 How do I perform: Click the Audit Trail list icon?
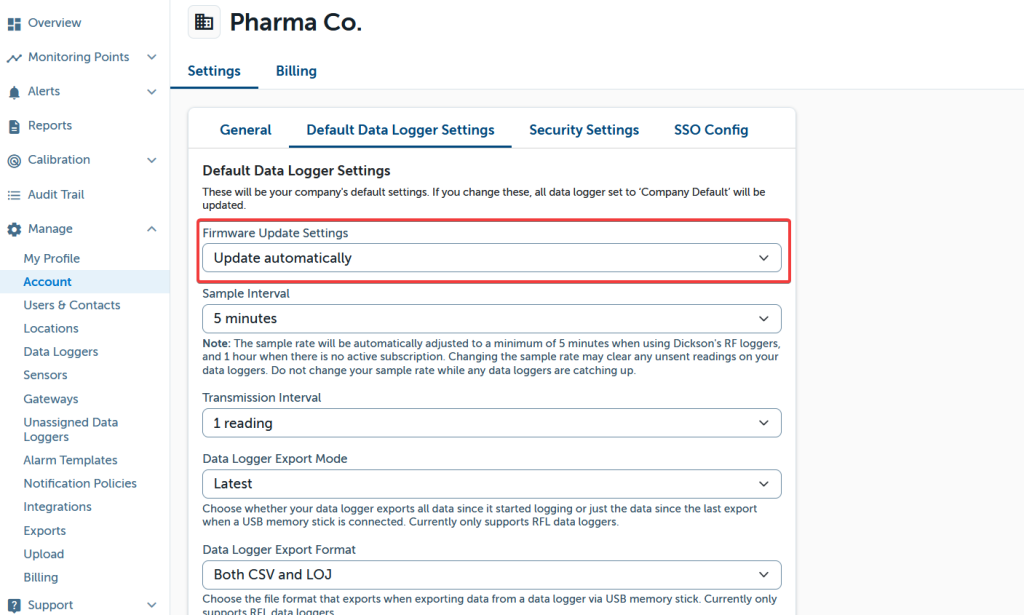14,195
